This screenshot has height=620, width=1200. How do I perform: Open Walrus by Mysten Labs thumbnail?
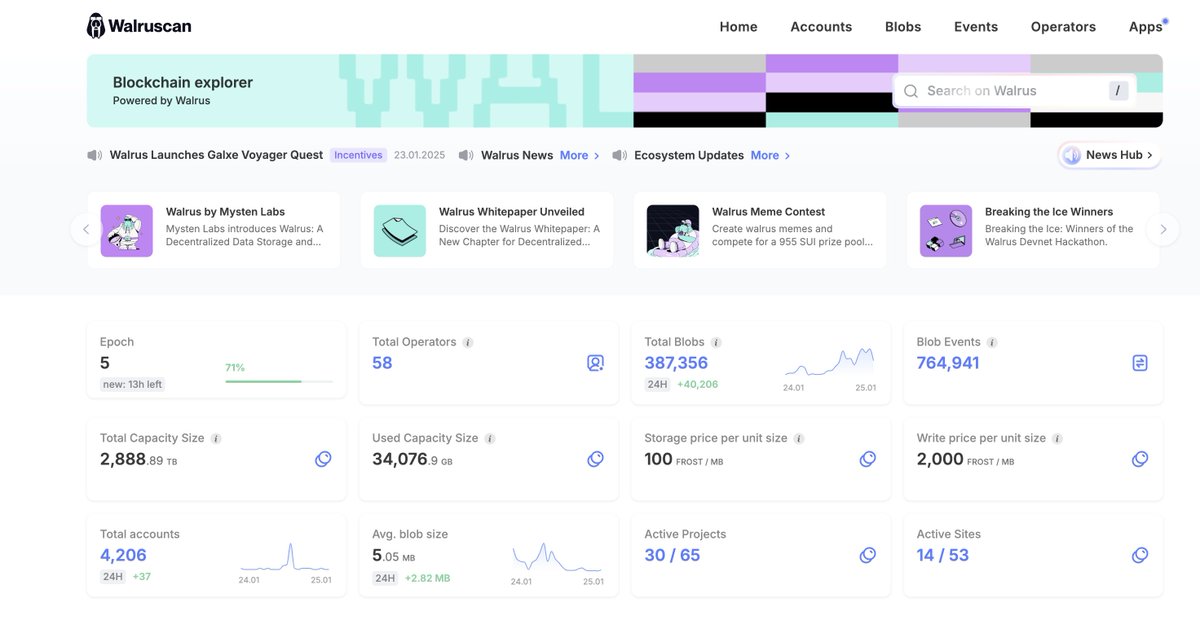(x=127, y=231)
